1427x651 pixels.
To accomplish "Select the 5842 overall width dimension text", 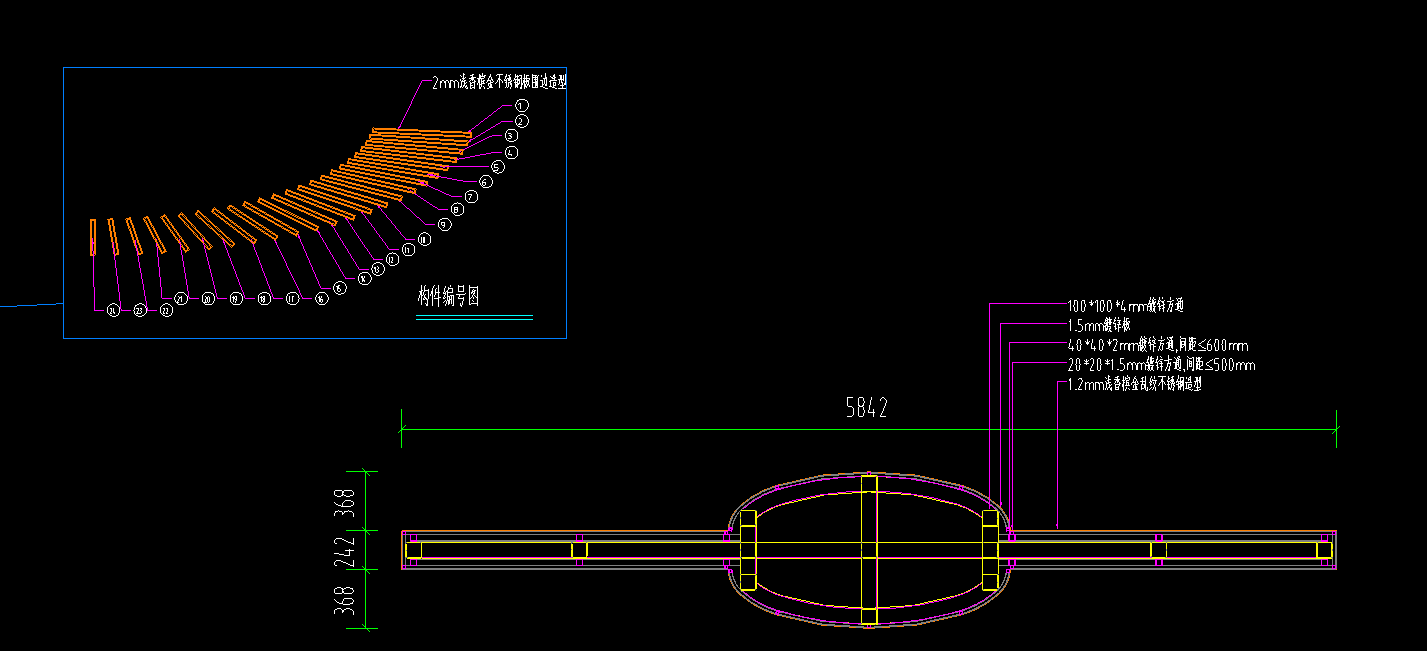I will point(867,408).
